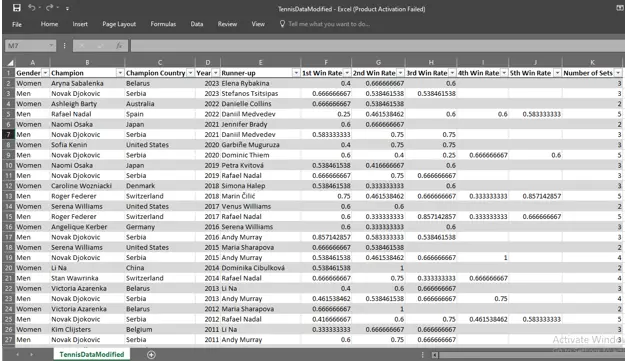Click the Stefanos Tsitsipas cell

pyautogui.click(x=260, y=94)
